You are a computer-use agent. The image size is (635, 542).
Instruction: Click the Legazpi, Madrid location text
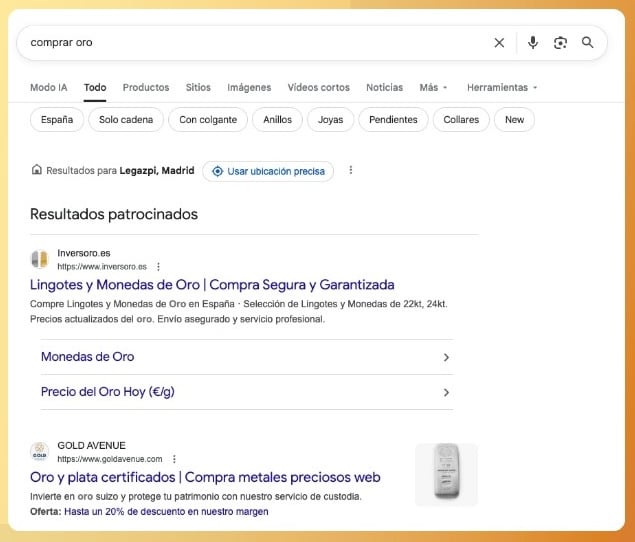[x=157, y=171]
